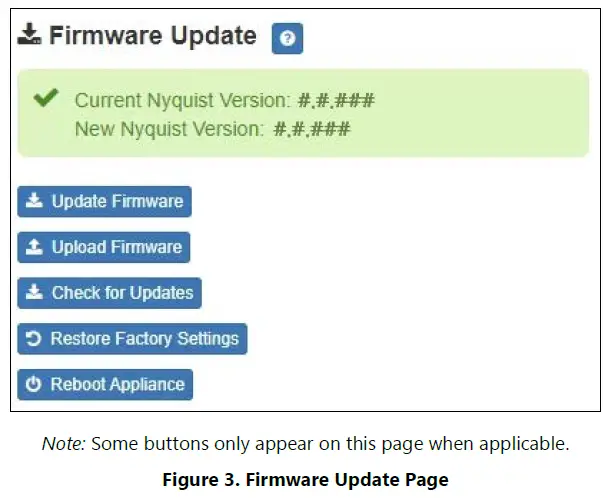
Task: Click the Figure 3 caption text
Action: (x=305, y=479)
